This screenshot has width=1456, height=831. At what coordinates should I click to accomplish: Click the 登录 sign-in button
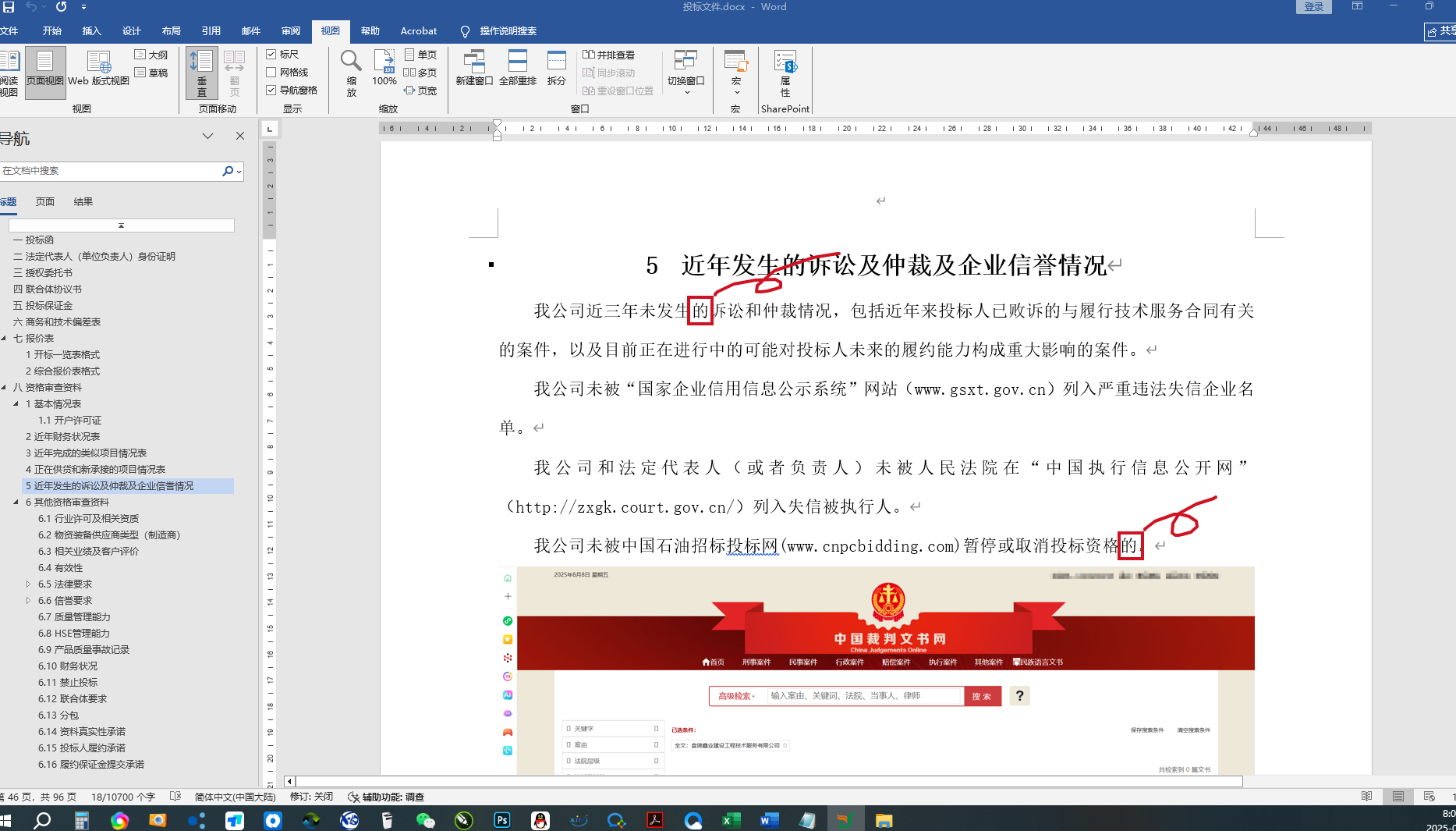point(1314,7)
